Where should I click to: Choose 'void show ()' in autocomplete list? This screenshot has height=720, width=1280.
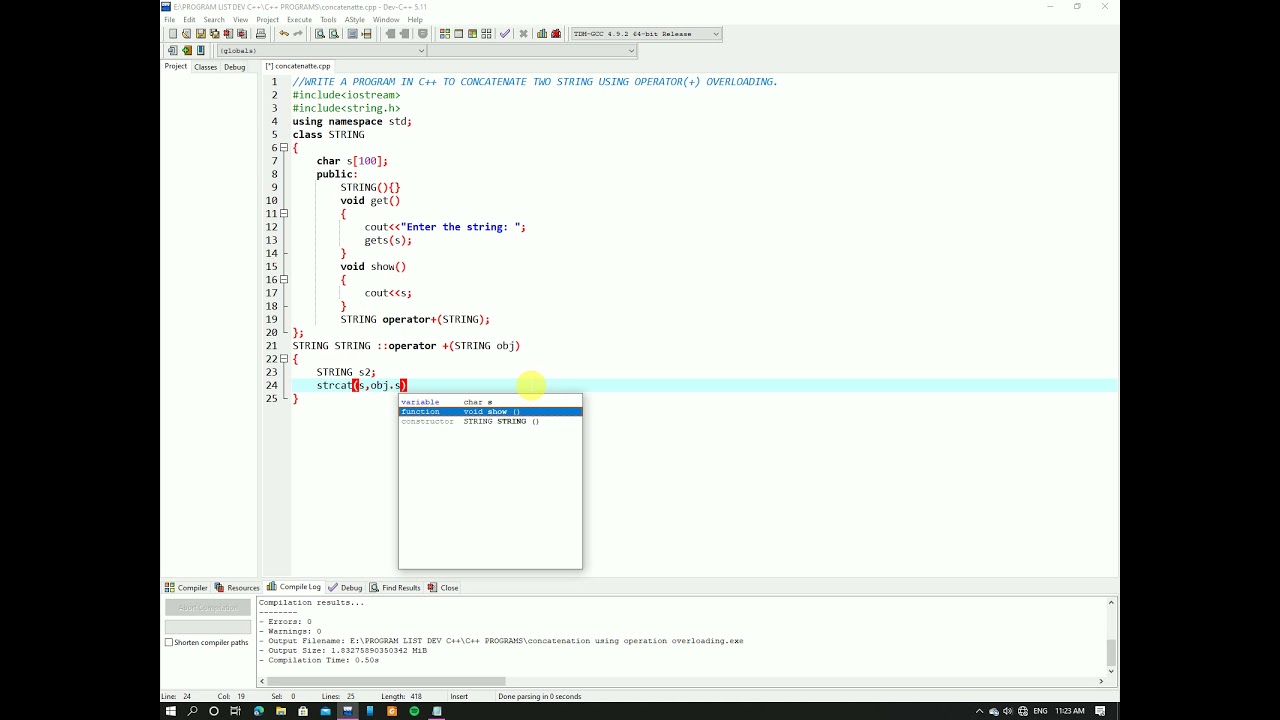(490, 412)
